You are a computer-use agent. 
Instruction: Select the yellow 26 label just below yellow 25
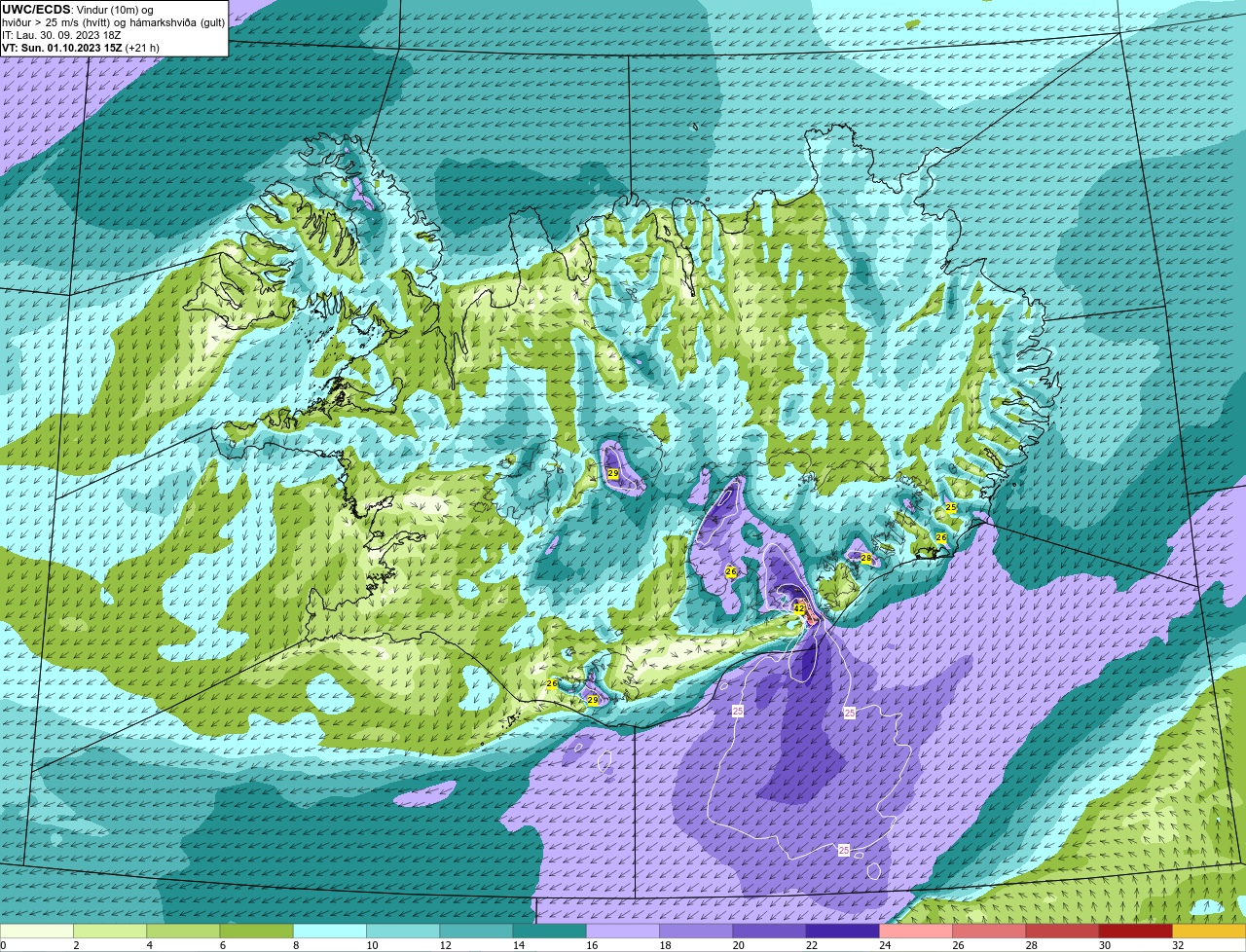point(941,537)
